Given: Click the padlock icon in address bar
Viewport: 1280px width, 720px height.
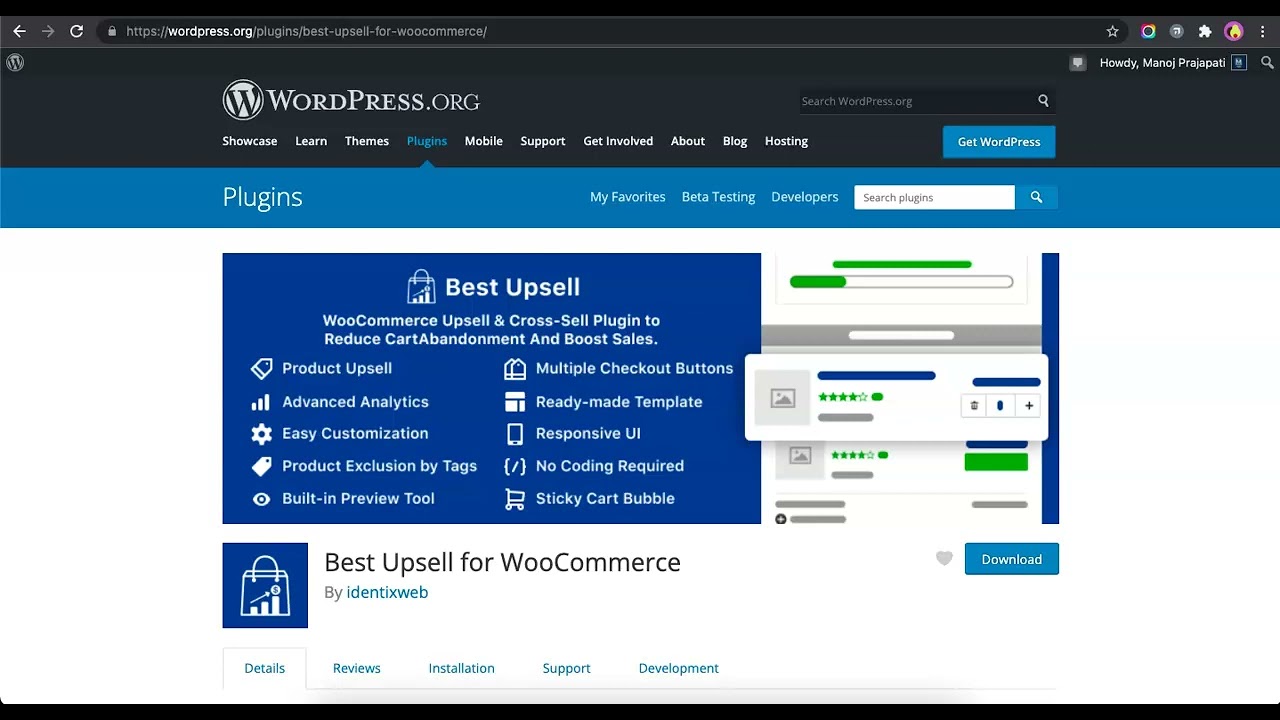Looking at the screenshot, I should point(112,31).
